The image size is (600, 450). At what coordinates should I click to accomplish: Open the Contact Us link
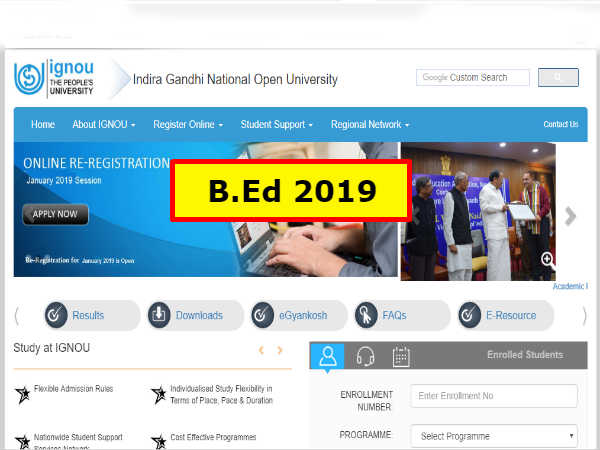point(560,125)
